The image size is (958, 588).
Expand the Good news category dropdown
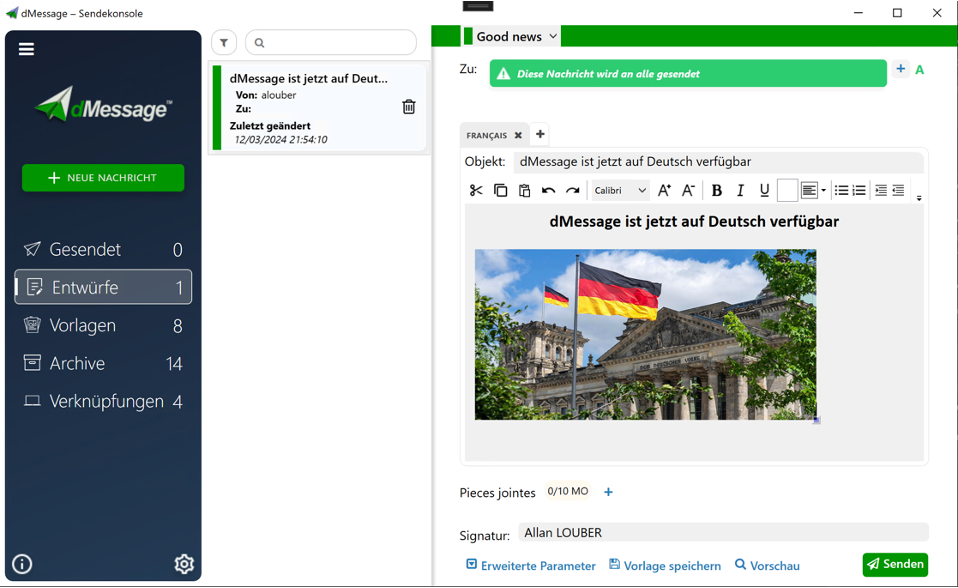[553, 36]
